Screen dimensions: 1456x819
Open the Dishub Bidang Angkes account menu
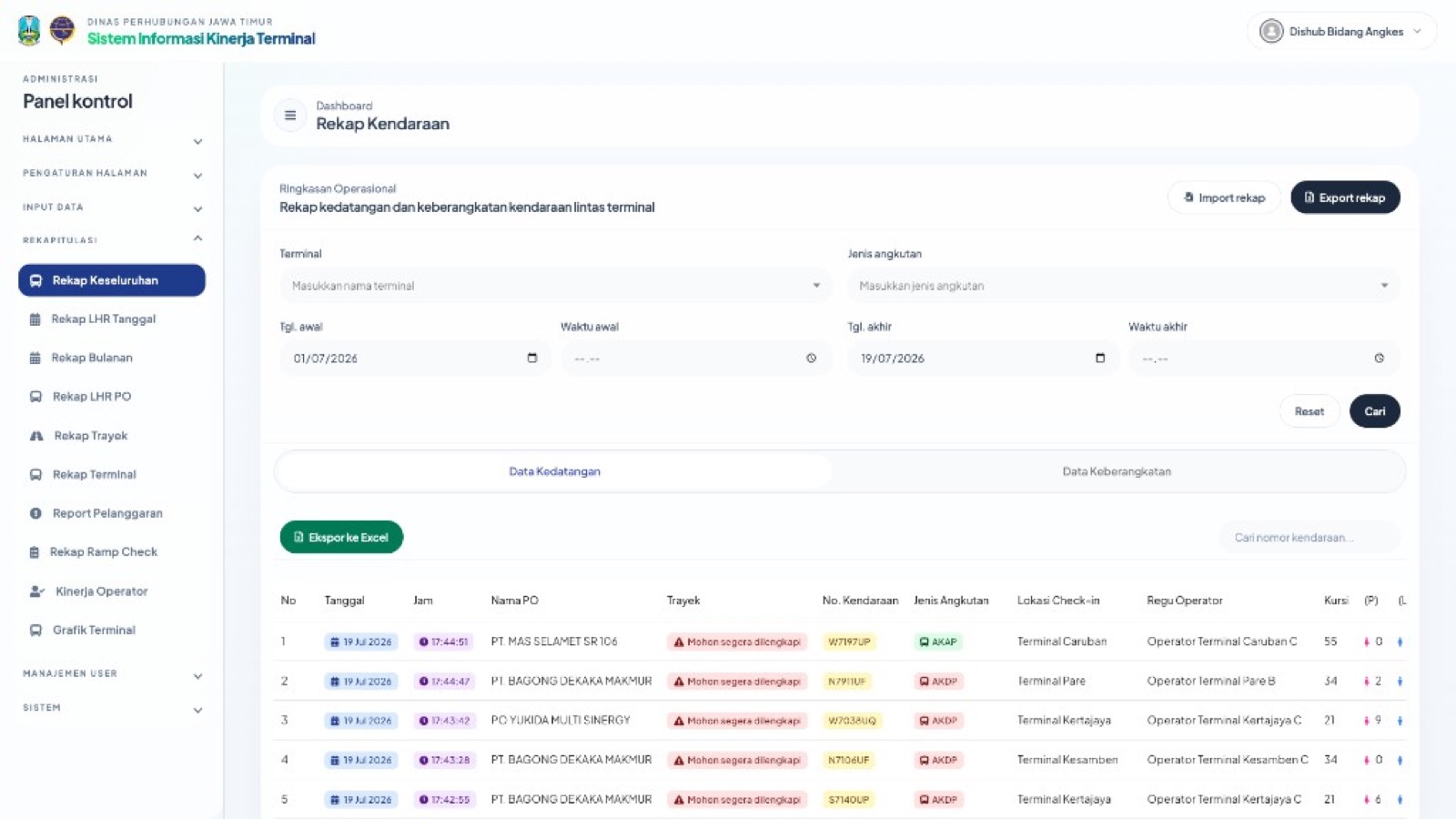pos(1341,32)
